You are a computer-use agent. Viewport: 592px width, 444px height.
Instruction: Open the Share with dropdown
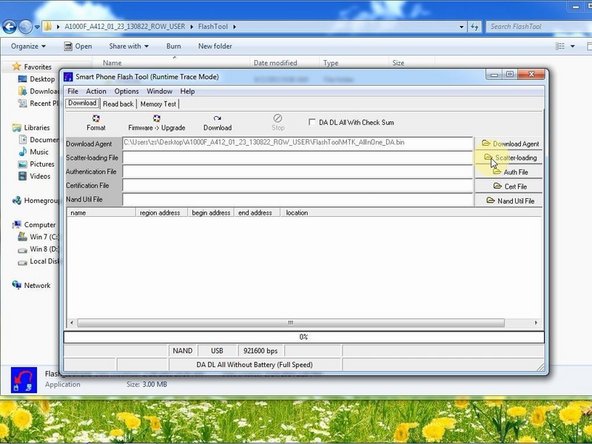tap(129, 46)
